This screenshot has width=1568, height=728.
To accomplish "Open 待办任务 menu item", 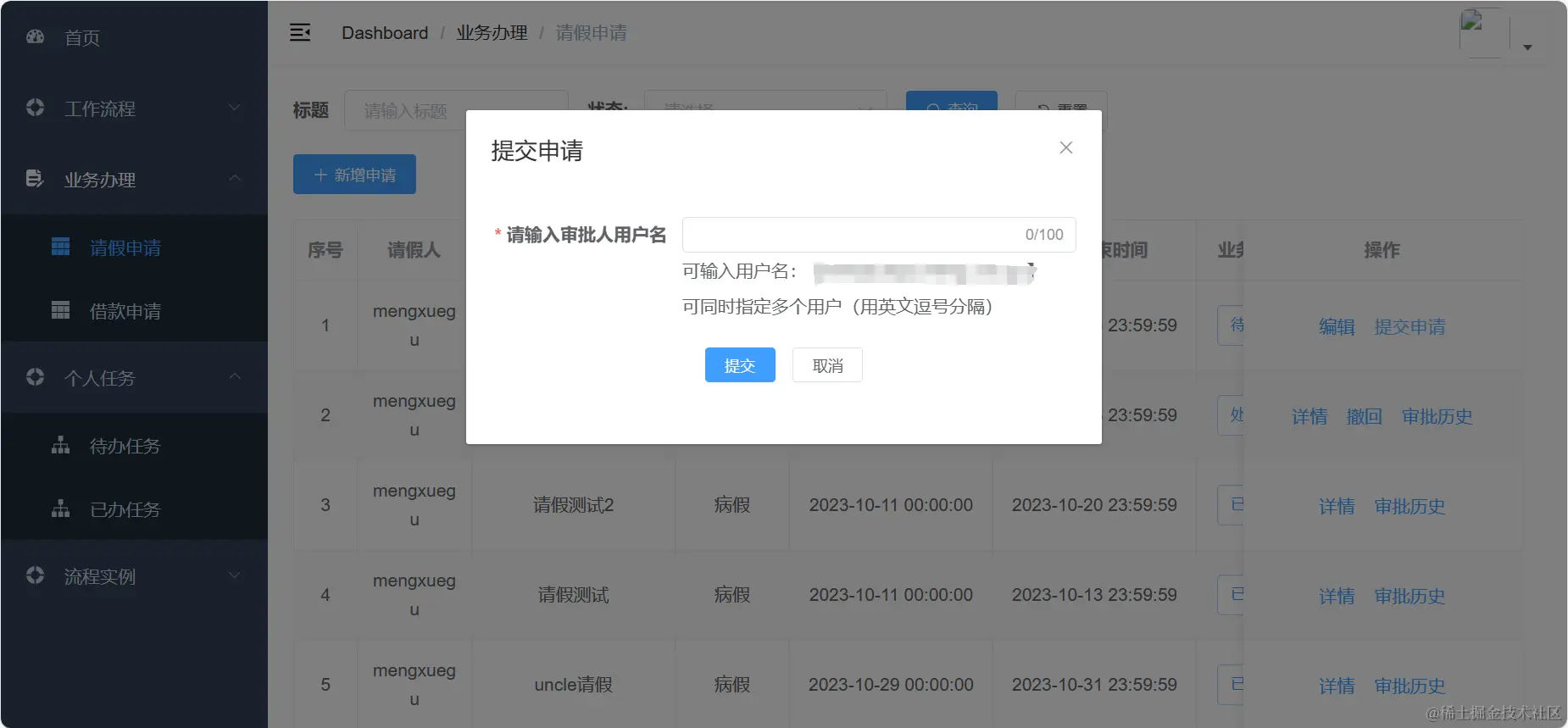I will point(134,446).
